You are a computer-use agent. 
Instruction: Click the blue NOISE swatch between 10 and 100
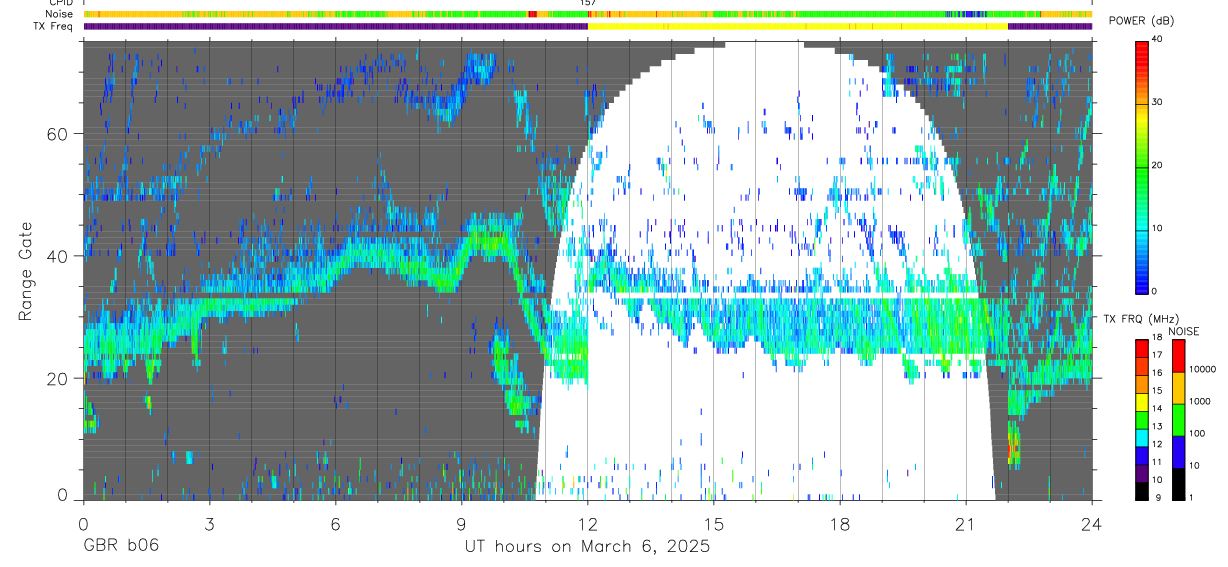[1178, 451]
